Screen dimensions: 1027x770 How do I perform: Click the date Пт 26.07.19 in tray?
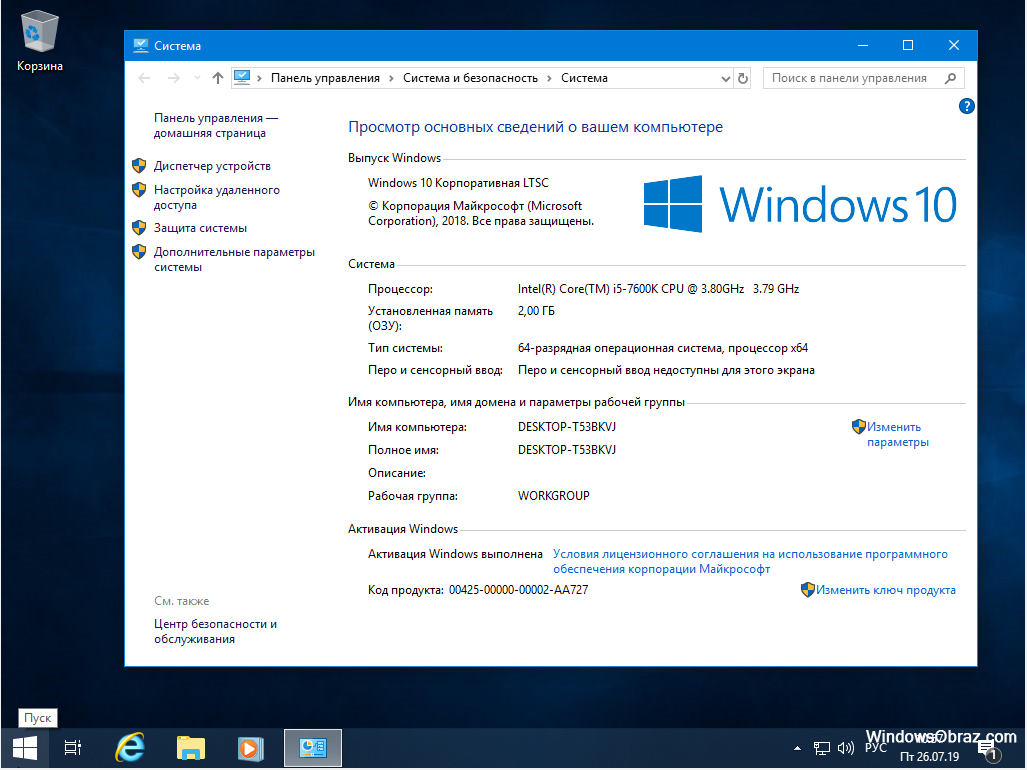[x=929, y=757]
